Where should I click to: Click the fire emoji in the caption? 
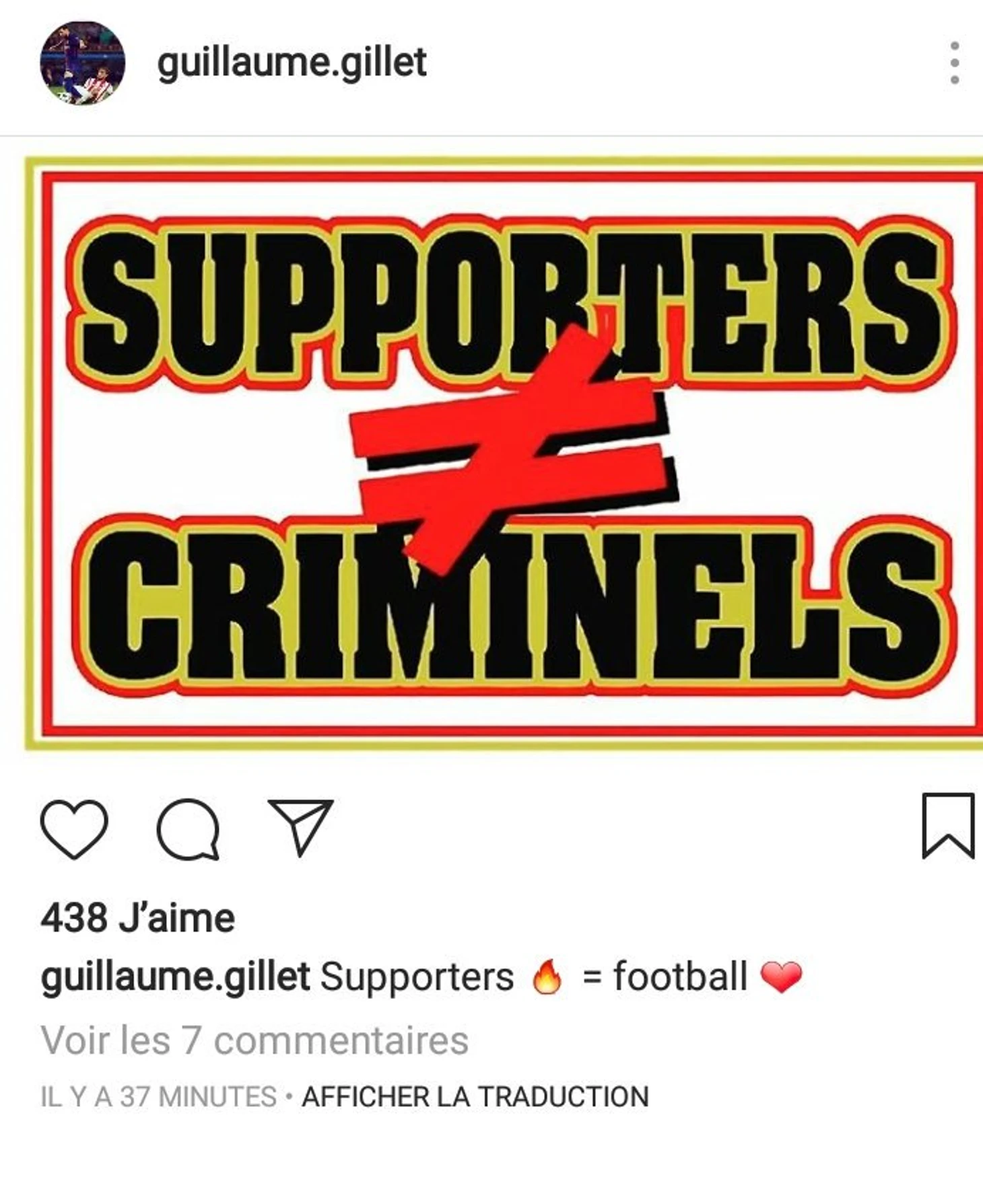(x=547, y=977)
